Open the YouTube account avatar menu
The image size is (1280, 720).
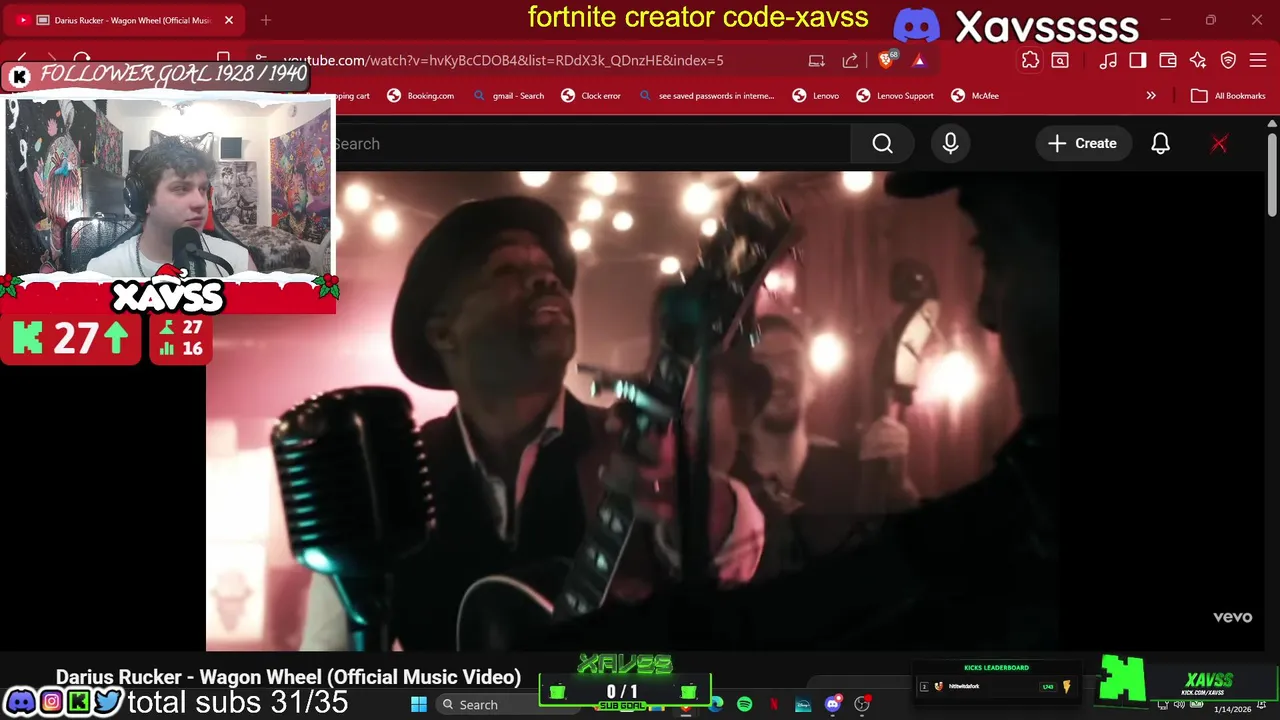click(1219, 144)
